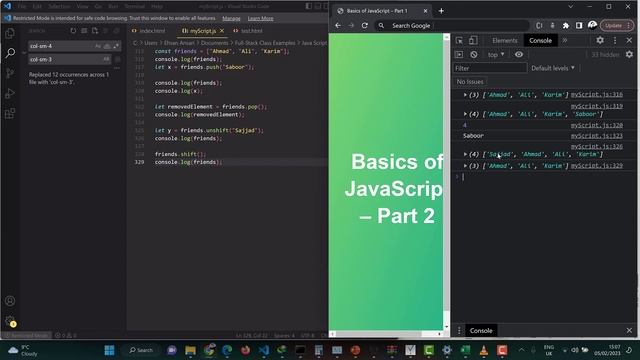Open Extensions view in VS Code

10,113
